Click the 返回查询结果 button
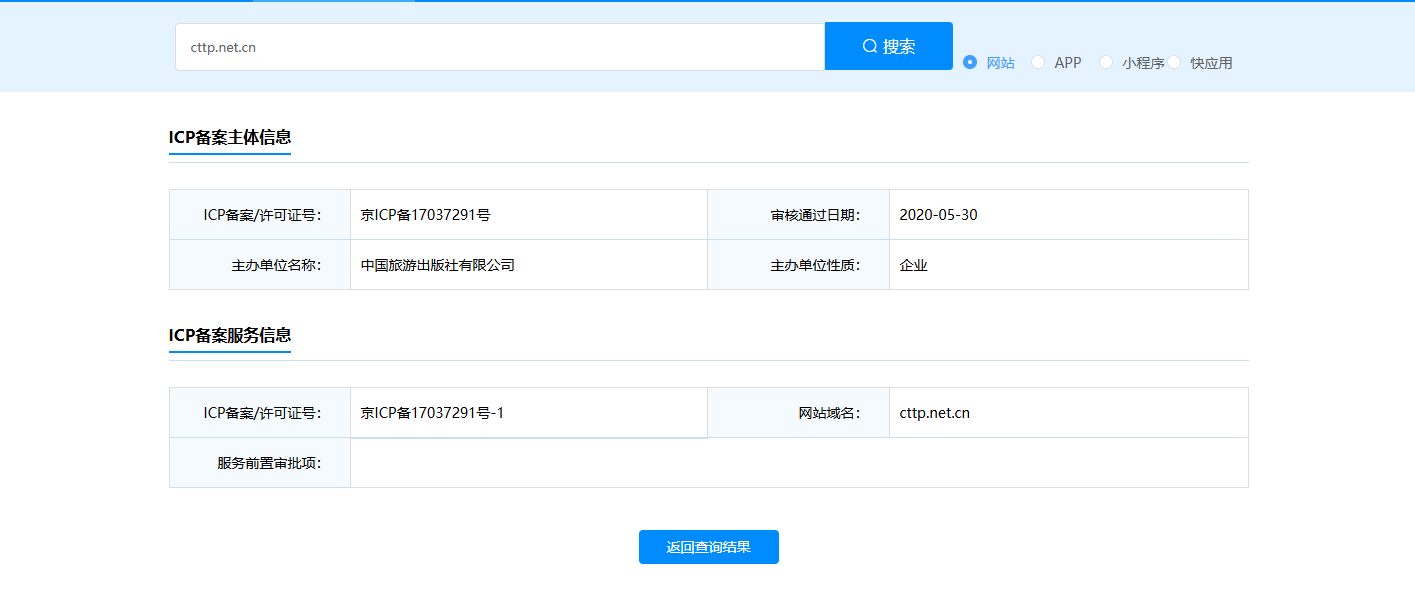This screenshot has height=595, width=1415. point(709,547)
